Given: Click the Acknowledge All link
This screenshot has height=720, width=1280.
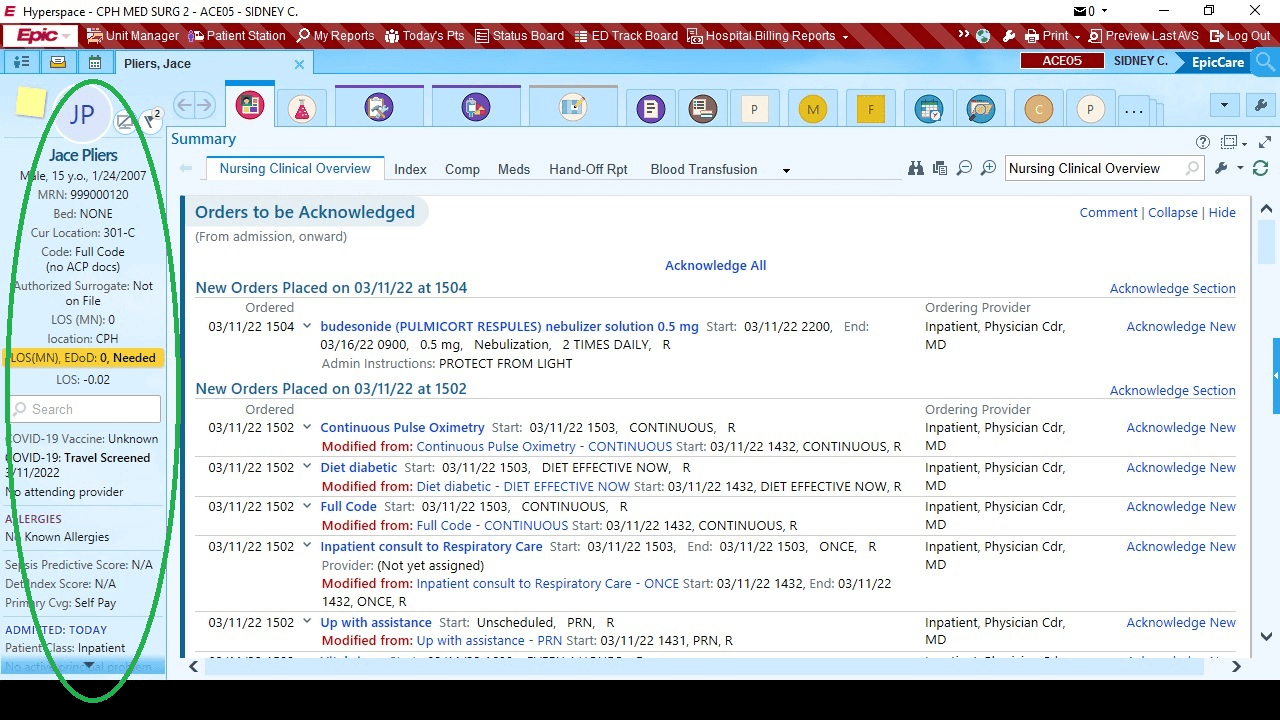Looking at the screenshot, I should pos(715,265).
